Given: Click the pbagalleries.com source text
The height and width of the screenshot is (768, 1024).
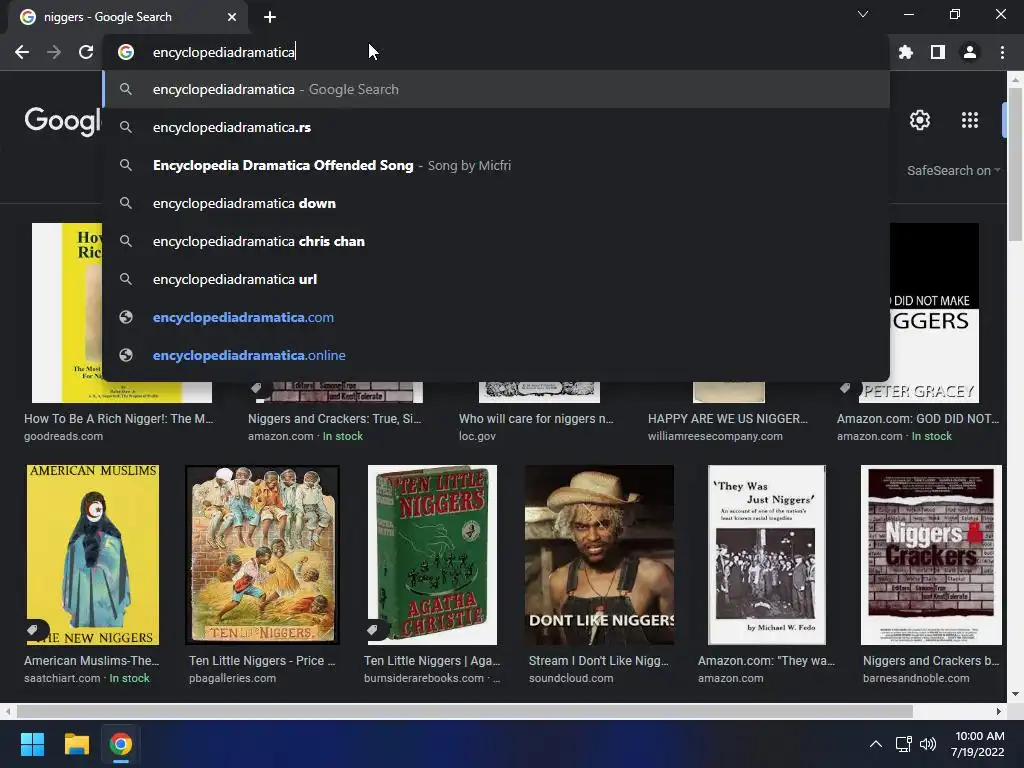Looking at the screenshot, I should pyautogui.click(x=232, y=679).
